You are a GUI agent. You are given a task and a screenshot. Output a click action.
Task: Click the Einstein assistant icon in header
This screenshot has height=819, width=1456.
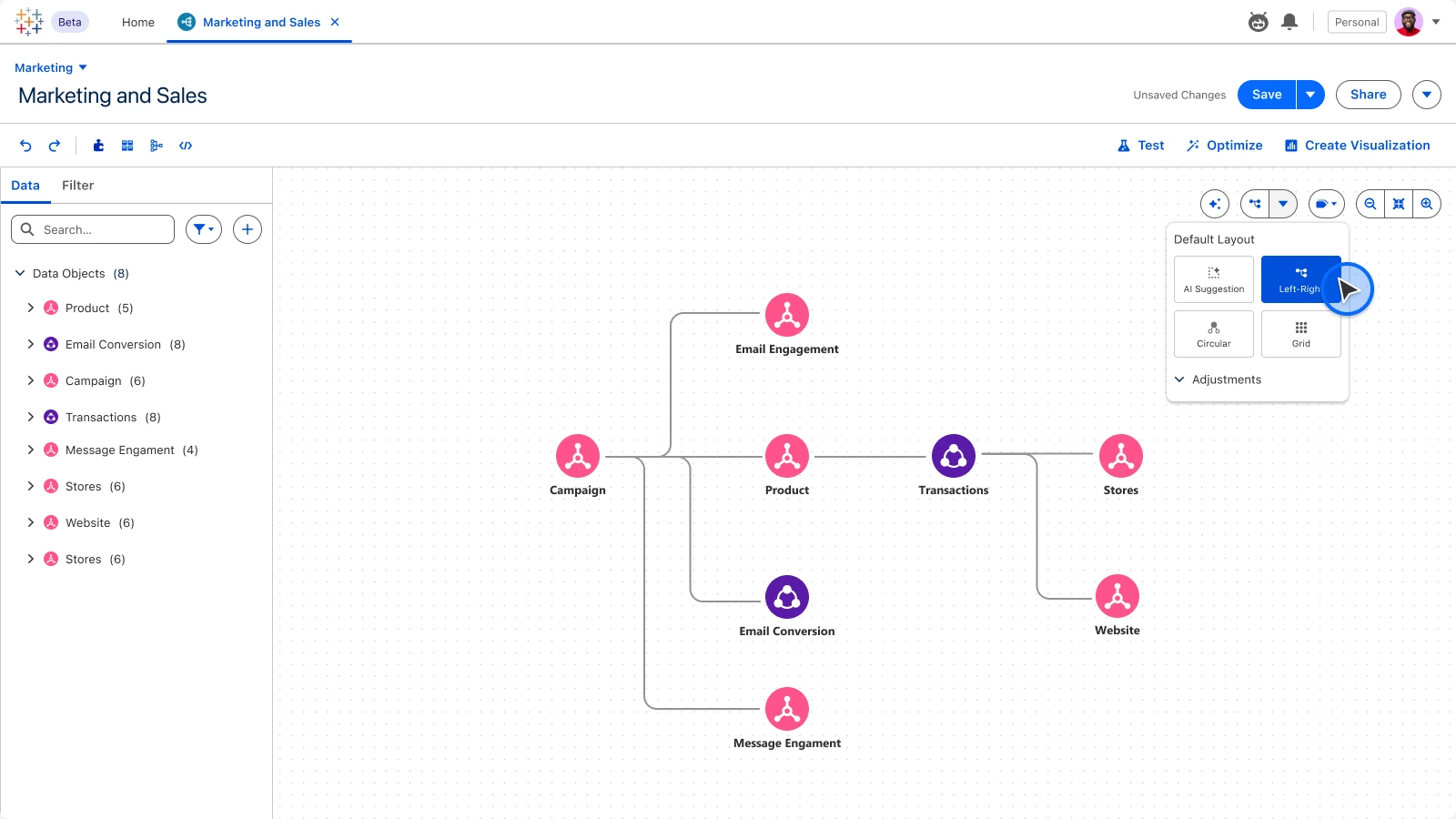(1259, 22)
